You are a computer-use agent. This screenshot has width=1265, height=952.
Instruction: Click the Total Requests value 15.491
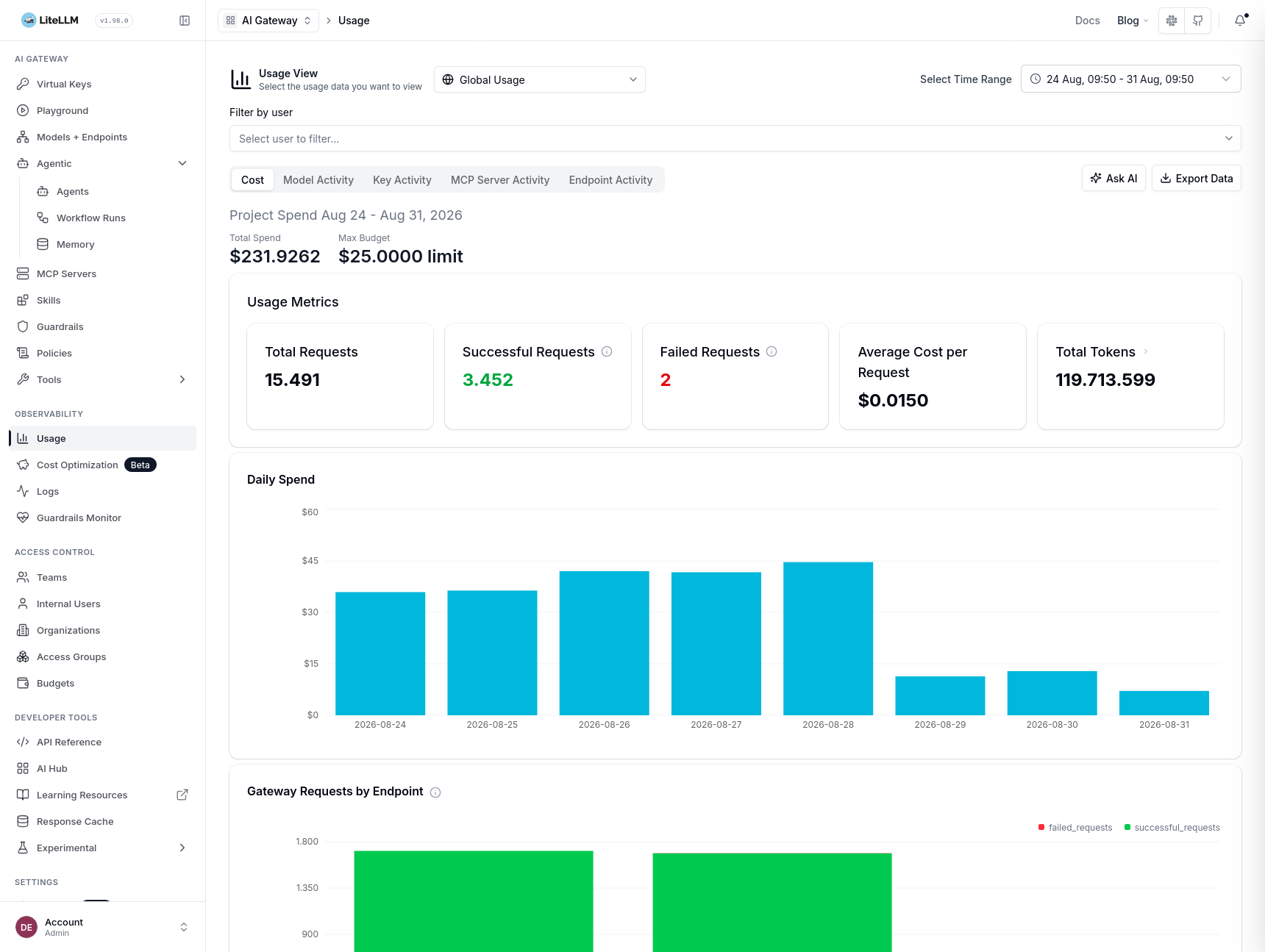click(293, 379)
